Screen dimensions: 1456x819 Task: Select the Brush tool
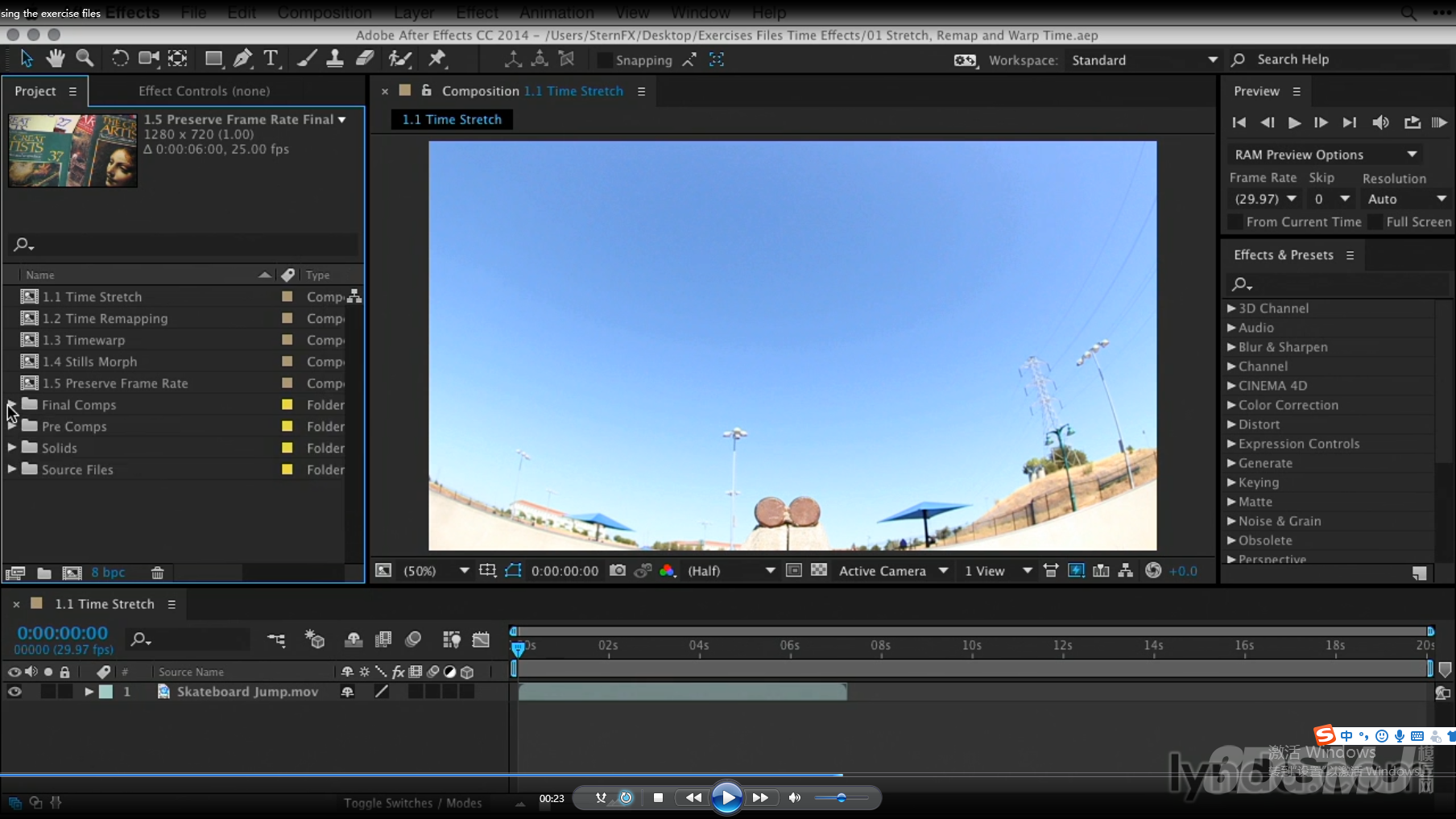coord(306,58)
